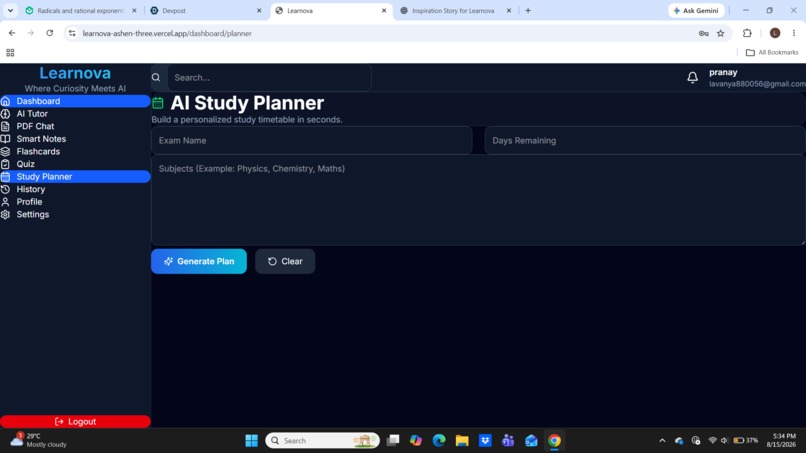806x453 pixels.
Task: Open the Windows Start menu
Action: (x=251, y=441)
